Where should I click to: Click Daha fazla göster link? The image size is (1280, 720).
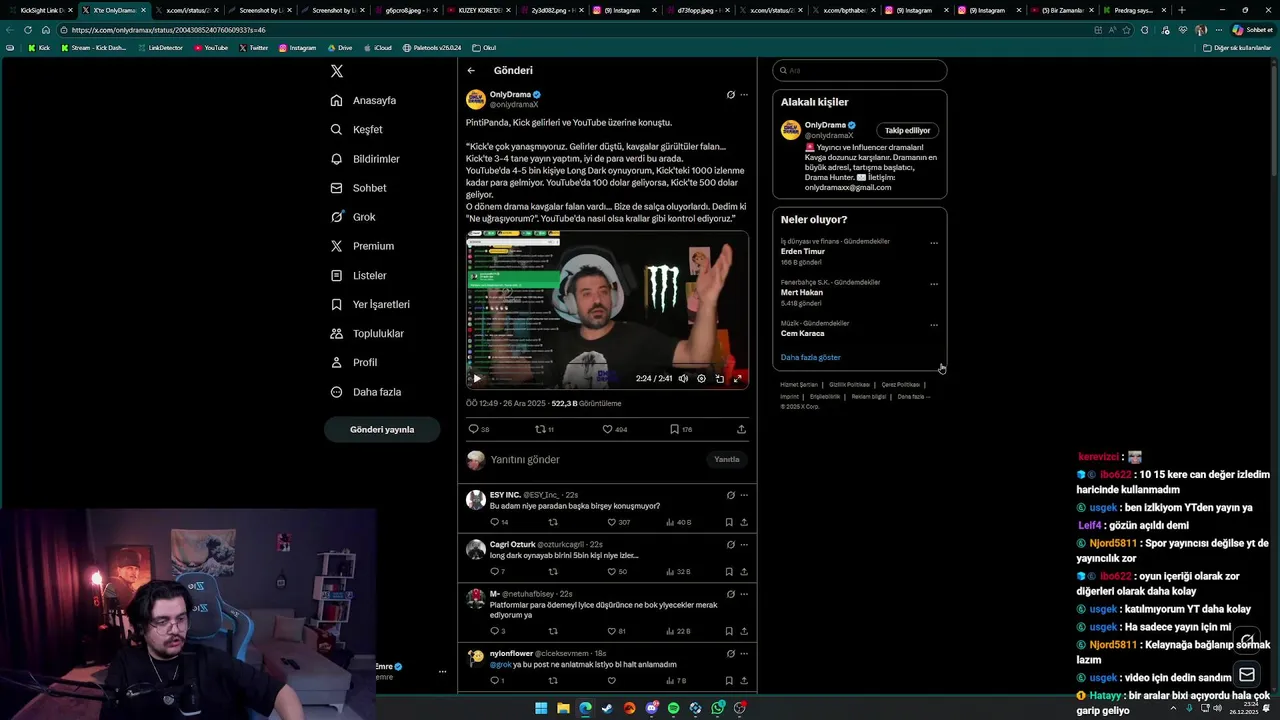[x=811, y=357]
